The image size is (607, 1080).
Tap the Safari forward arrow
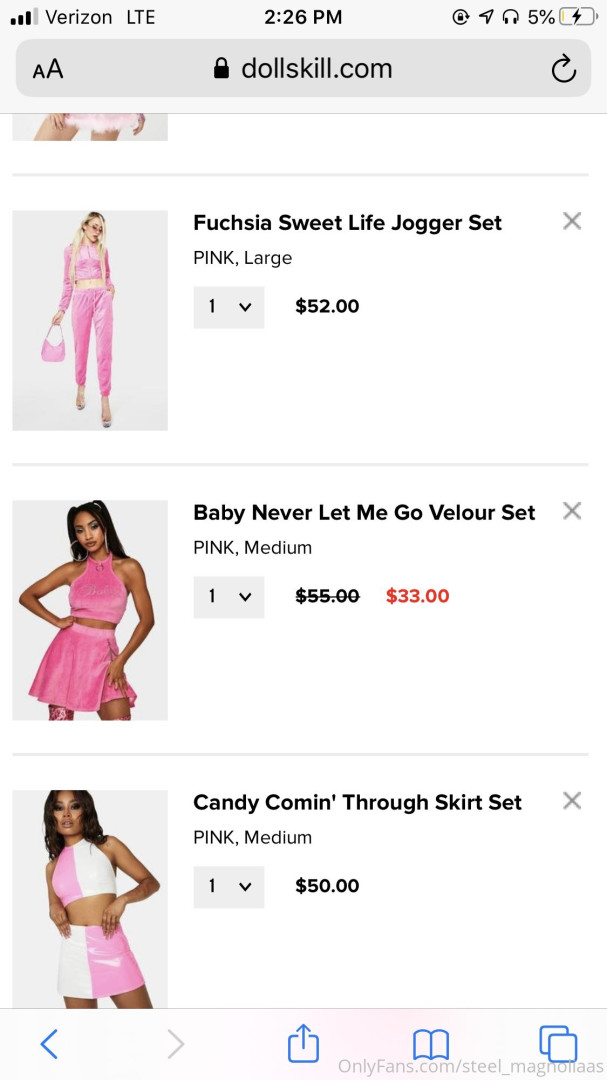coord(176,1044)
